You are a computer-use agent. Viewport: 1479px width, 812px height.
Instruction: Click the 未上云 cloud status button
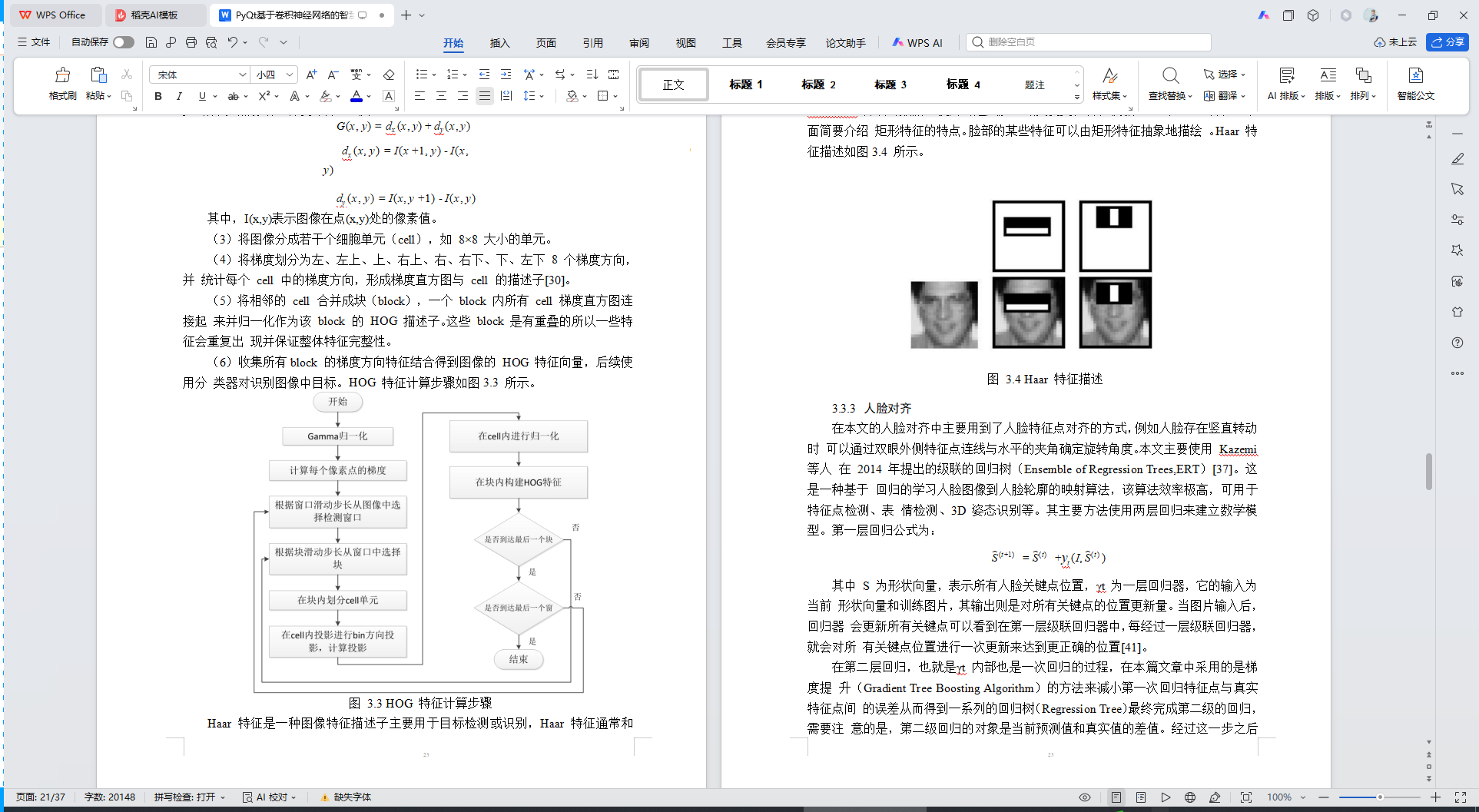(x=1396, y=42)
